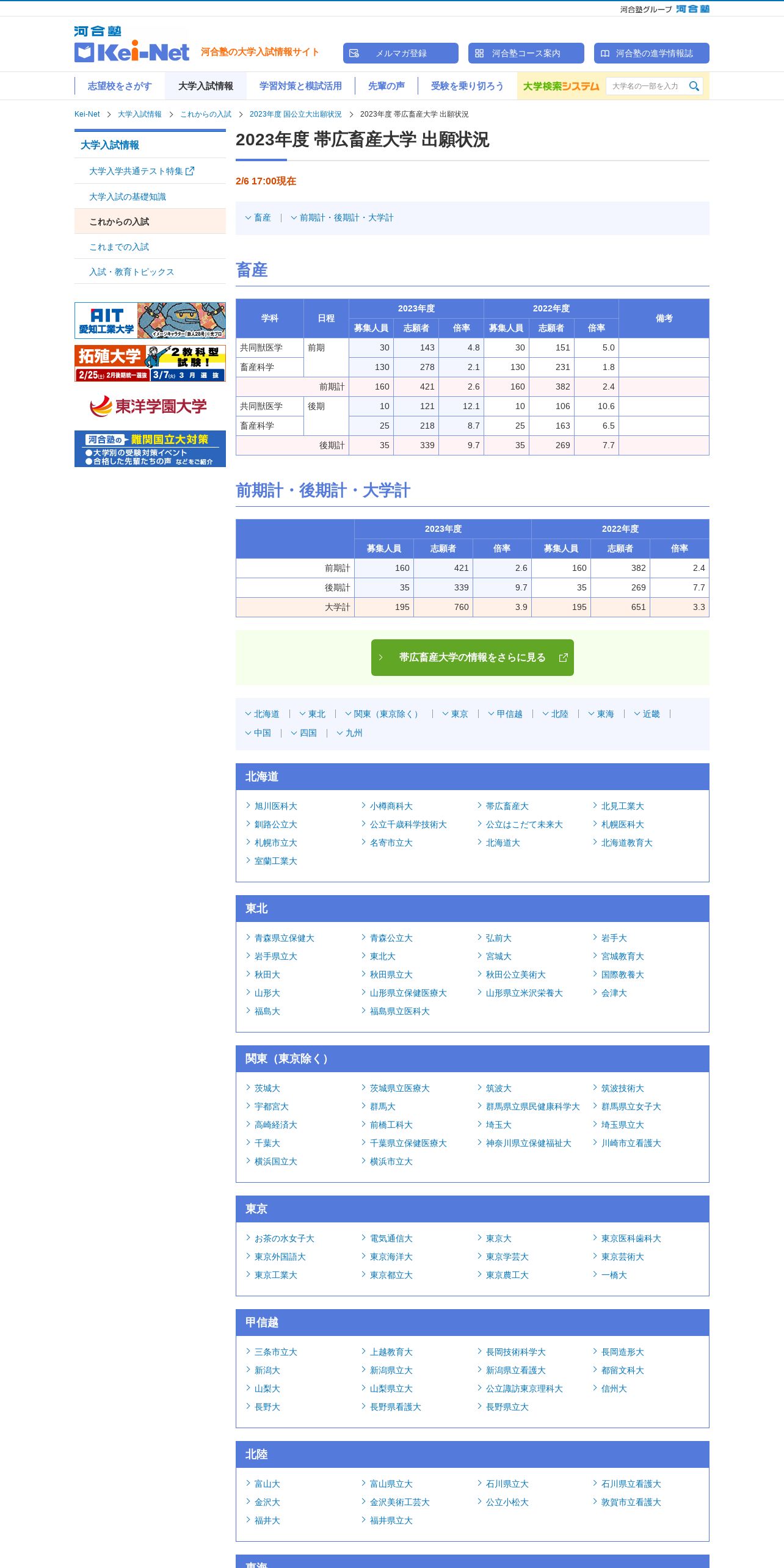Open 大学入試情報 nav tab

click(206, 86)
